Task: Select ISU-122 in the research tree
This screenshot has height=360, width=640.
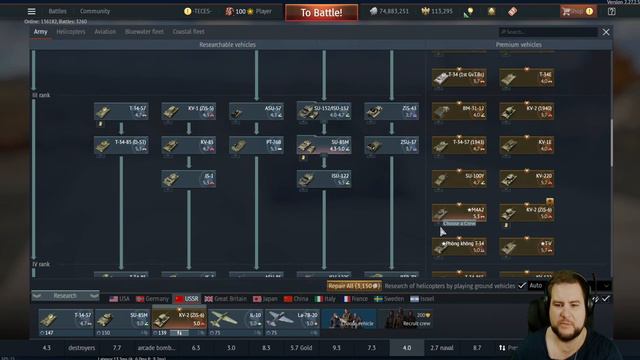Action: point(324,179)
